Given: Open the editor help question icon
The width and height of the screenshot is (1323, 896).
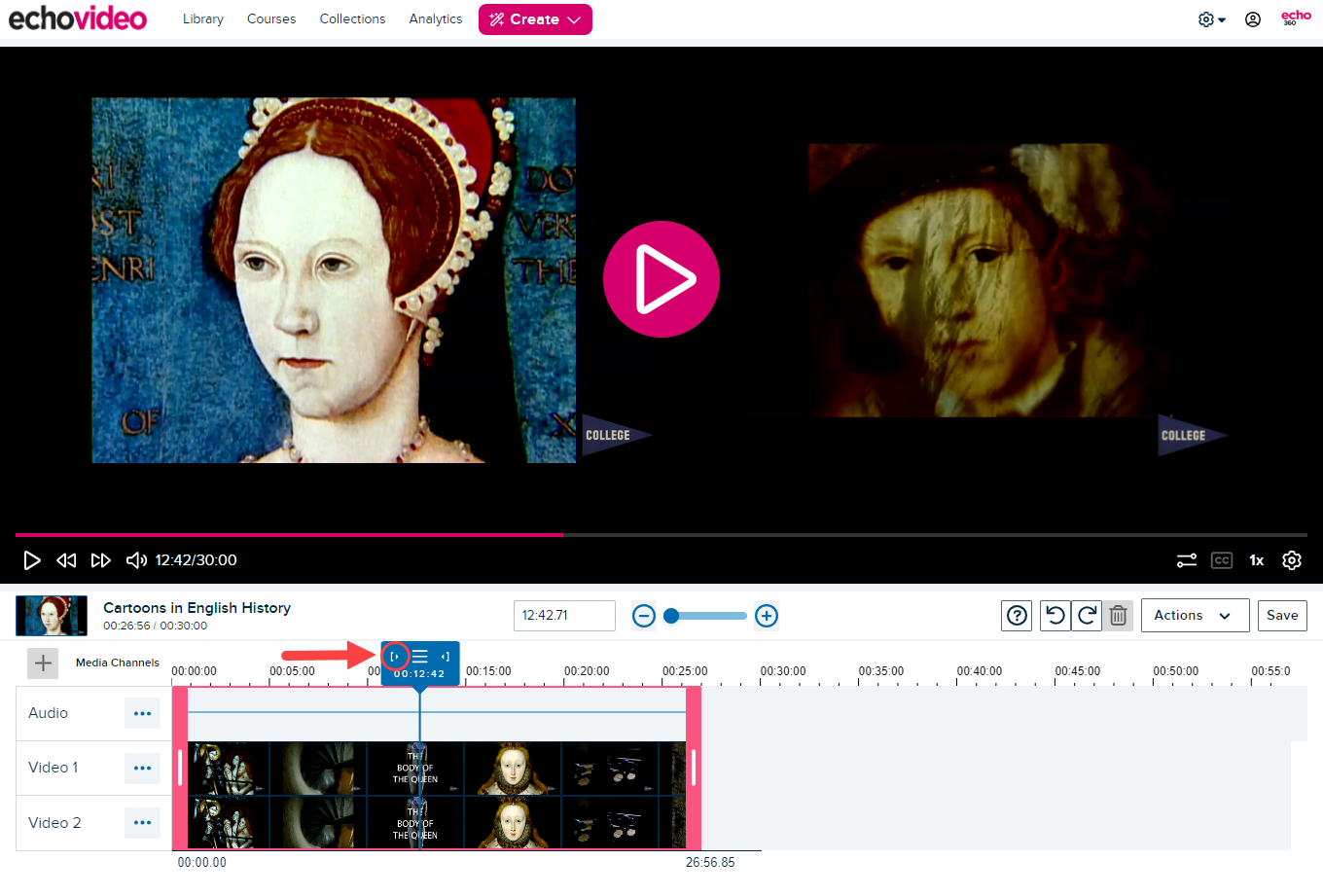Looking at the screenshot, I should (1017, 616).
